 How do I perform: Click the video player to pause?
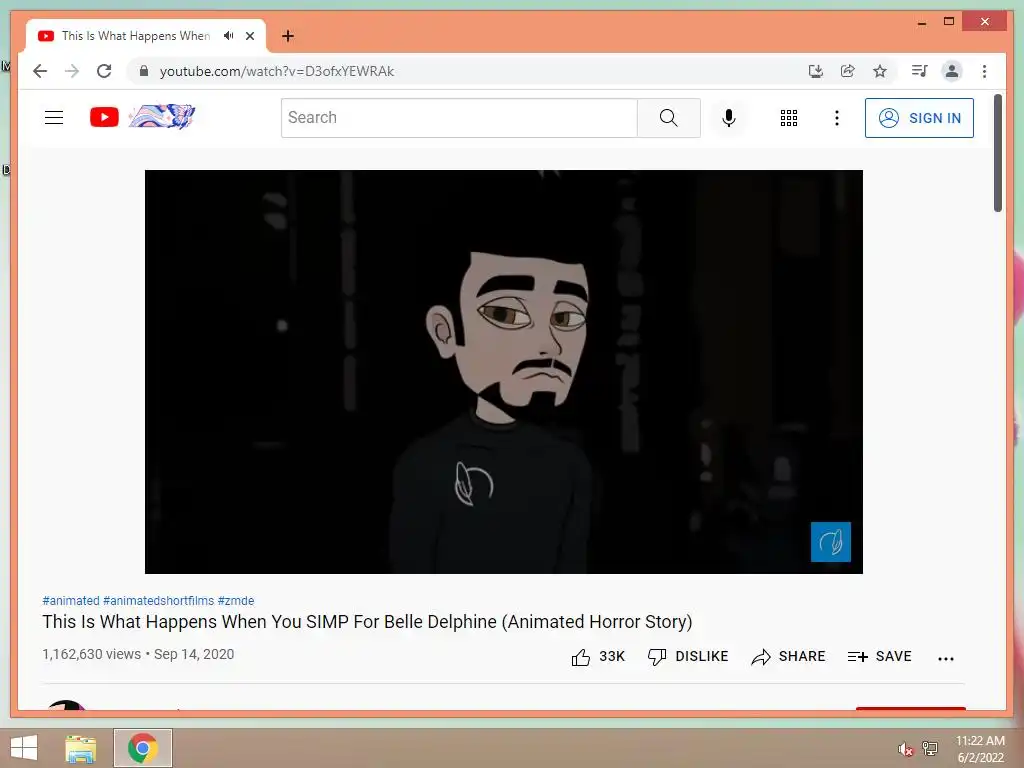tap(504, 372)
